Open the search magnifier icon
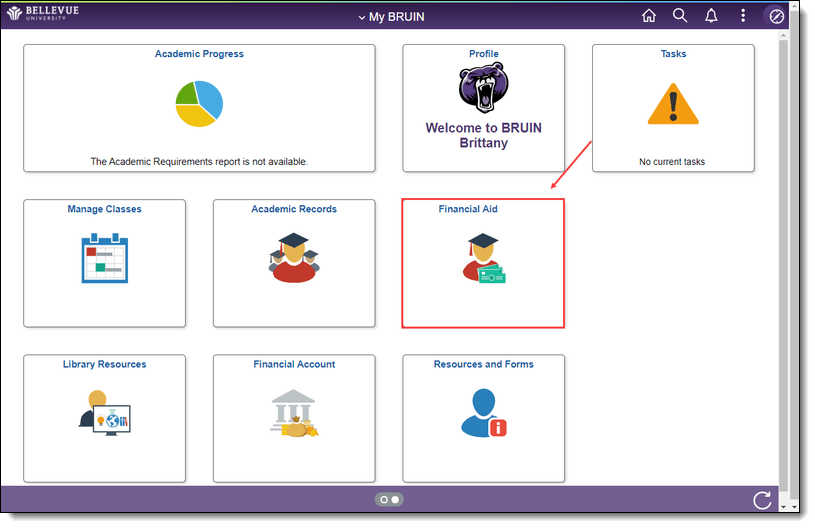Image resolution: width=815 pixels, height=528 pixels. pyautogui.click(x=680, y=16)
